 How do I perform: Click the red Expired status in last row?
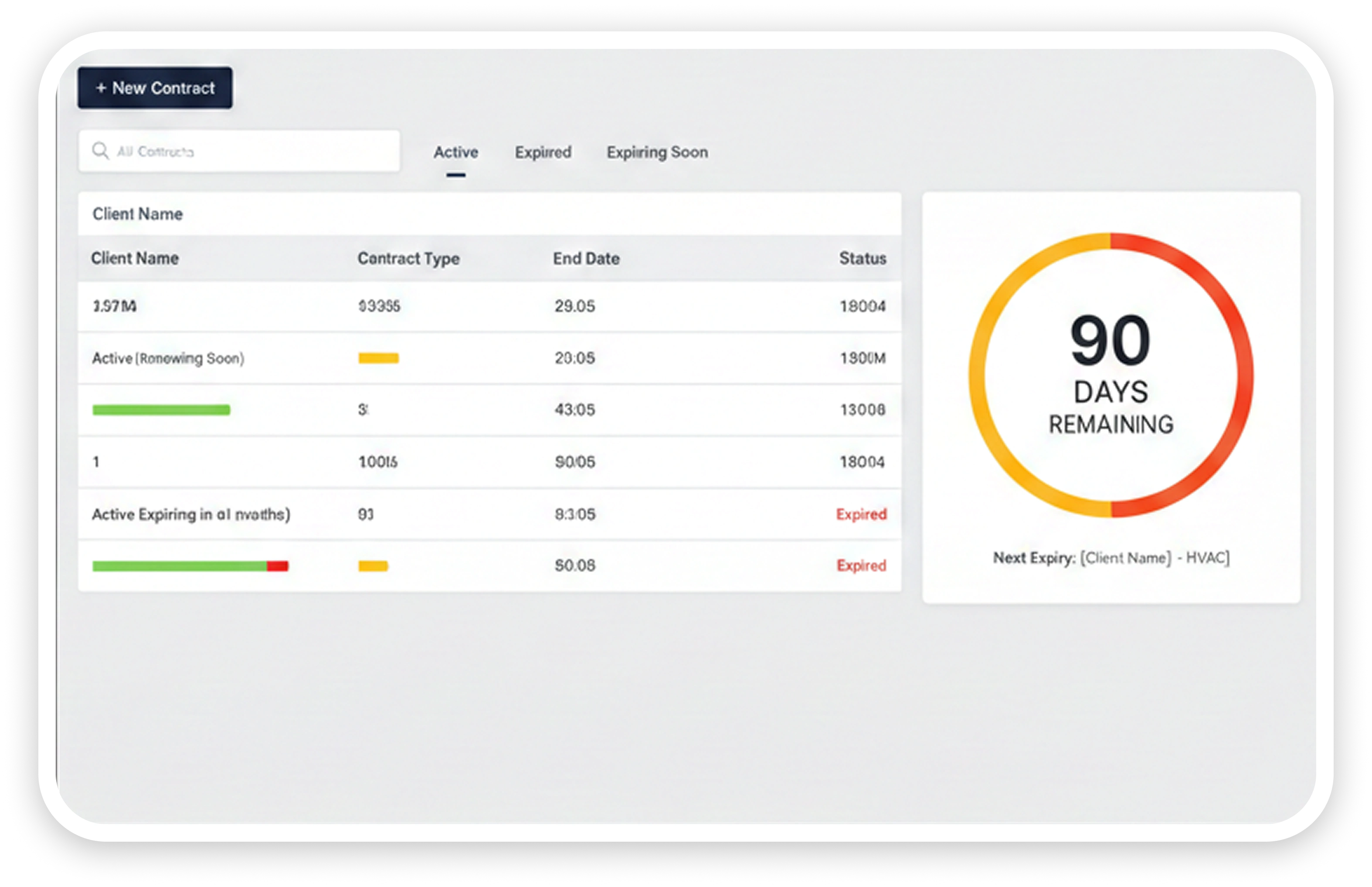(x=861, y=565)
